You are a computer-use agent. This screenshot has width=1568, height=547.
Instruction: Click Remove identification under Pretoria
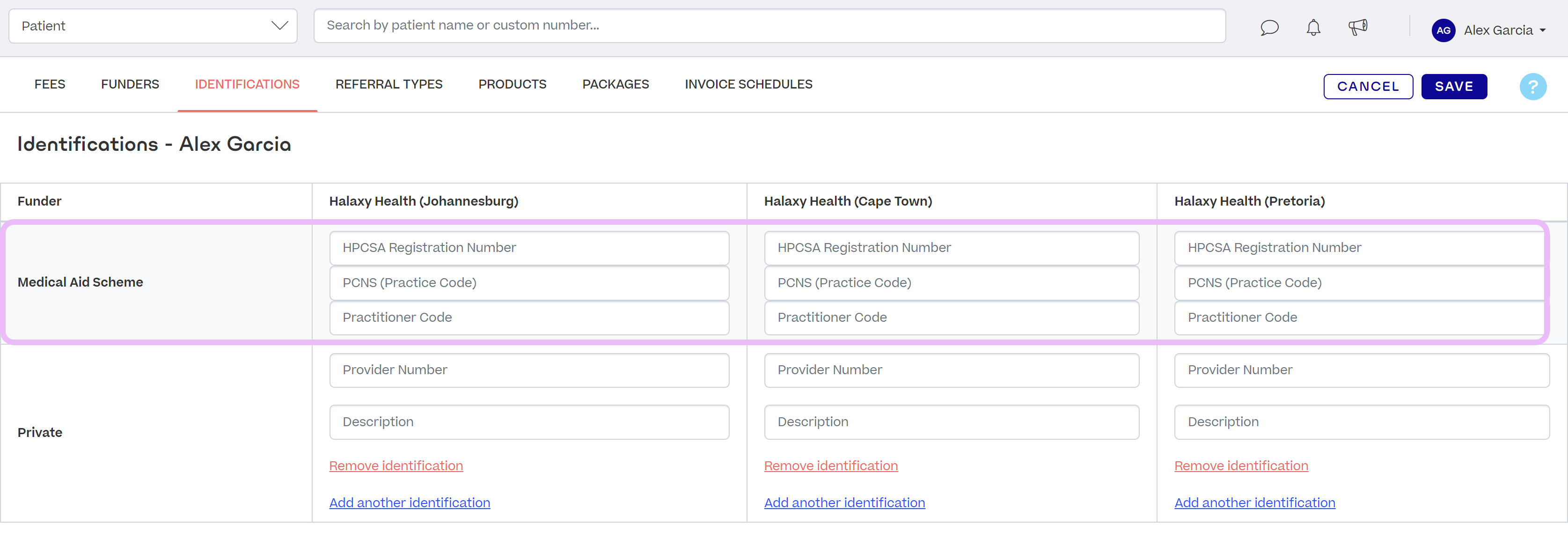(1241, 466)
